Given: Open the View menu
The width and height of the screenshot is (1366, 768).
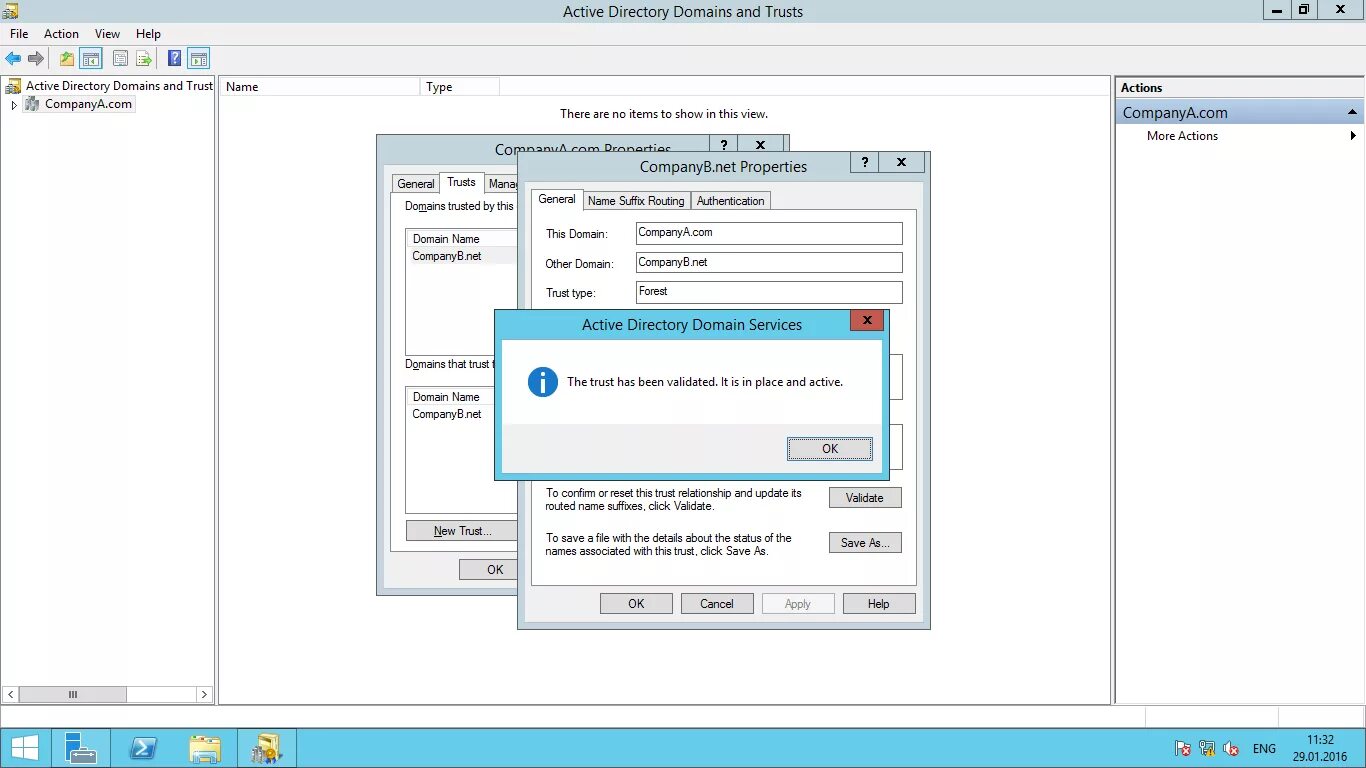Looking at the screenshot, I should [107, 34].
